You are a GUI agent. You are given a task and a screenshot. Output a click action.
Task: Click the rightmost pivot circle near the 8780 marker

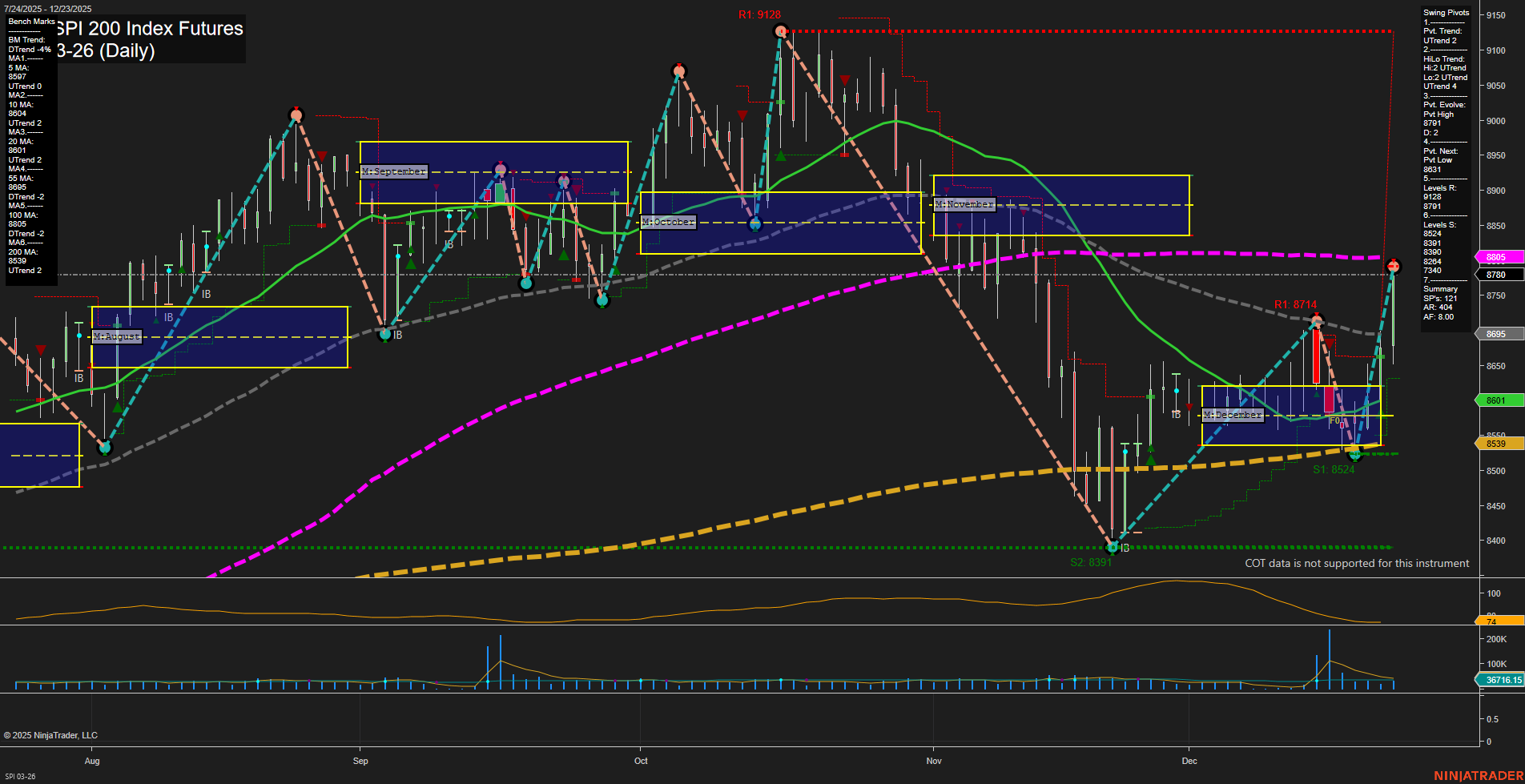coord(1394,264)
